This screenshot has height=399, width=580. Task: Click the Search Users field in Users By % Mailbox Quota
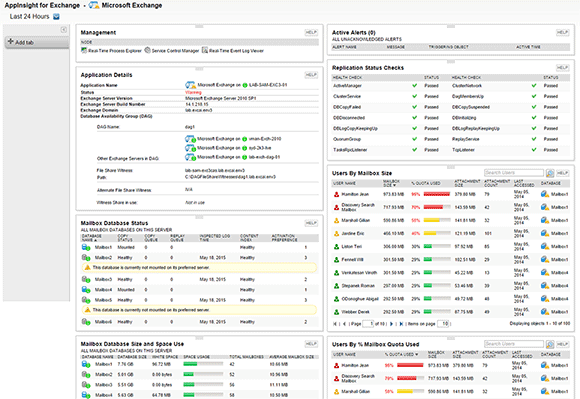[x=514, y=344]
